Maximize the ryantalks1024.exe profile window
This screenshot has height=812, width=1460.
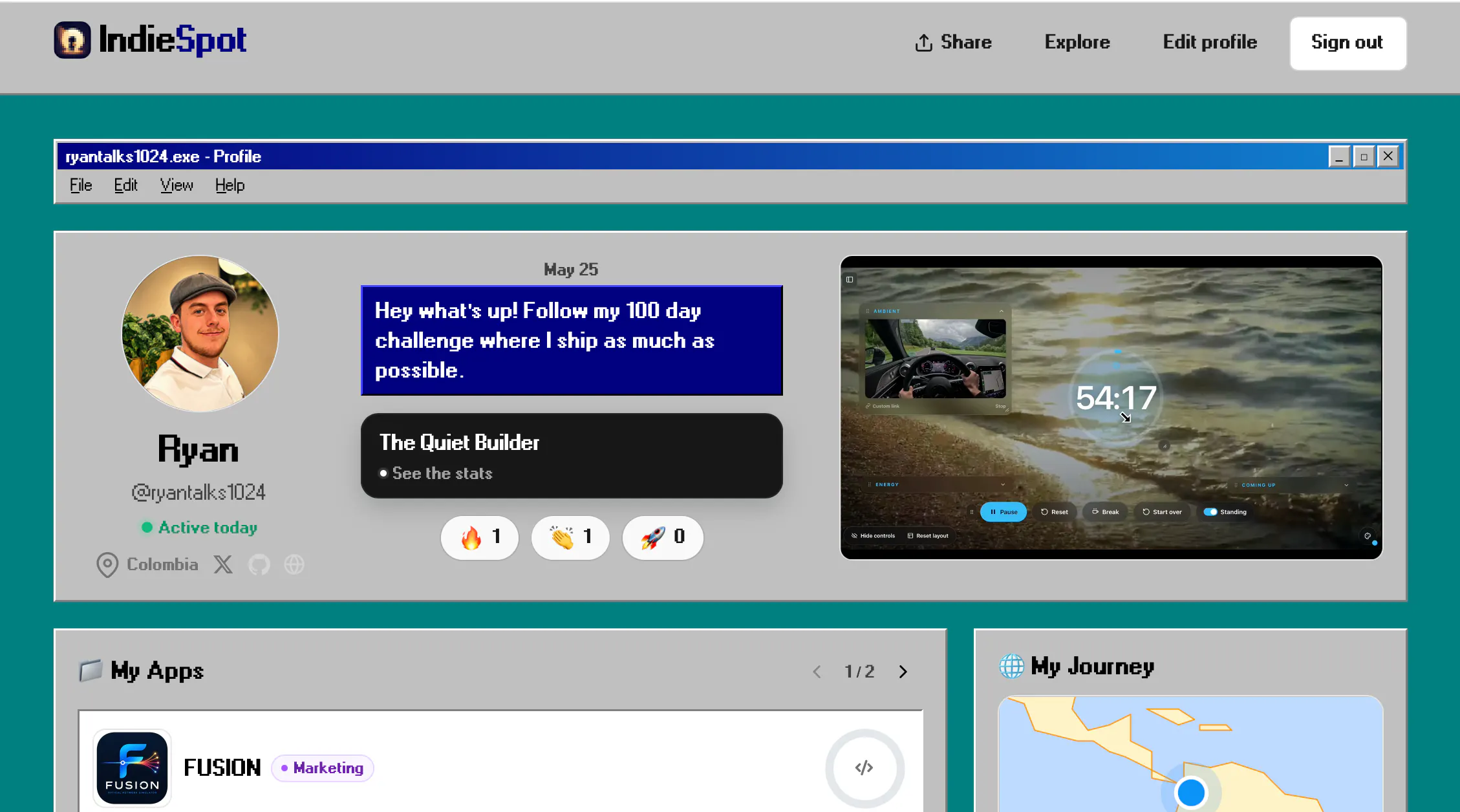pos(1364,156)
